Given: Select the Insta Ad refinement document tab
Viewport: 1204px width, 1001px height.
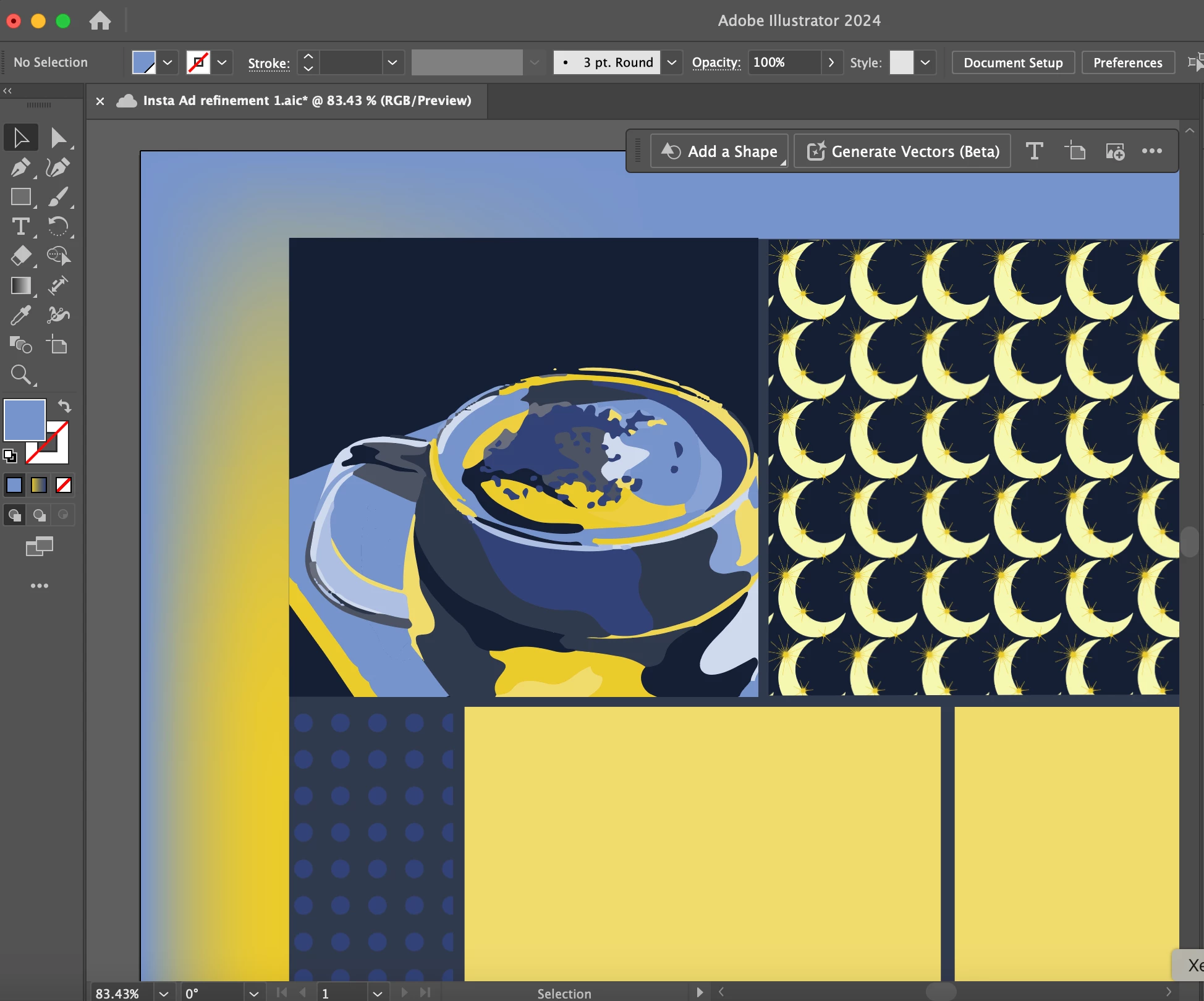Looking at the screenshot, I should pyautogui.click(x=307, y=101).
